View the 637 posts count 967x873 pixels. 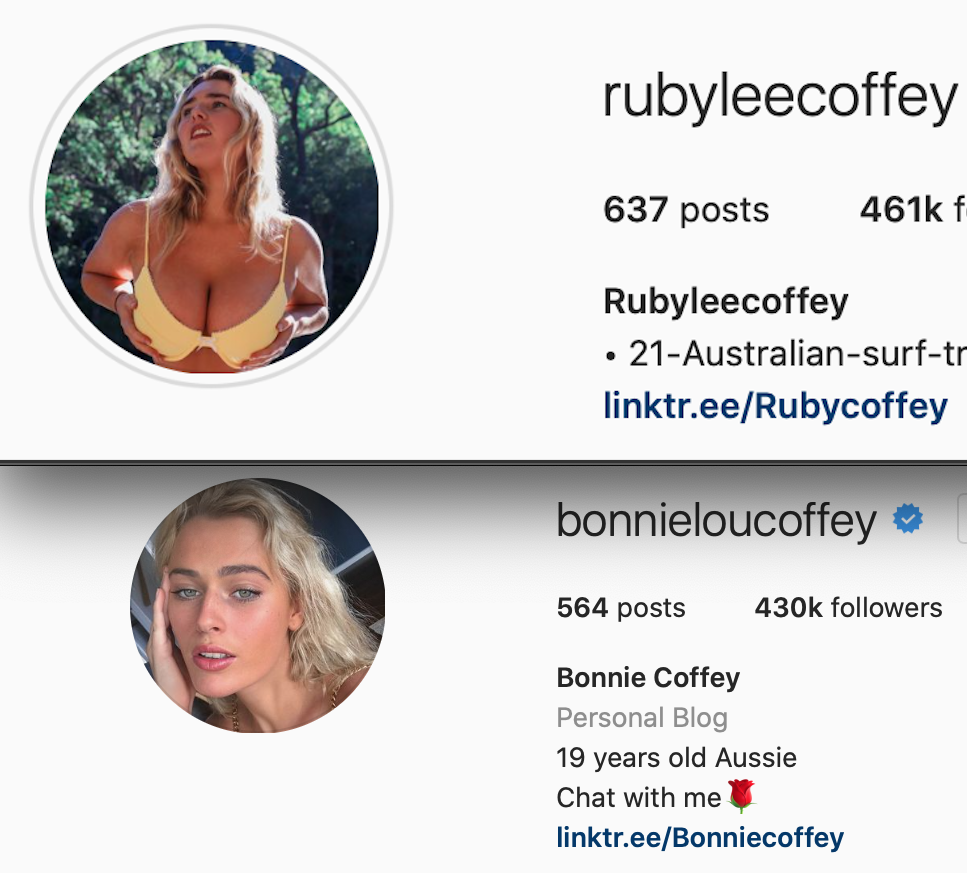686,210
